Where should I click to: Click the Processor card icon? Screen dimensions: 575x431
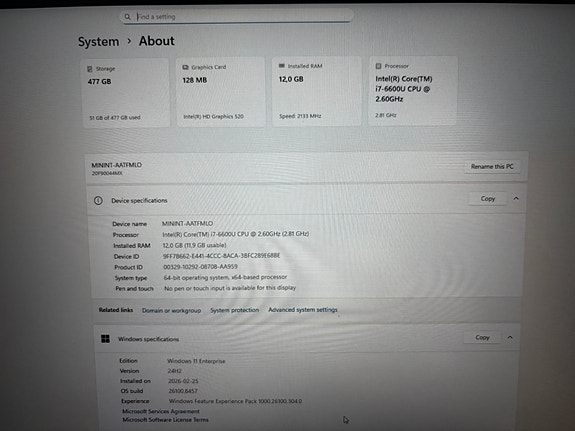(378, 66)
